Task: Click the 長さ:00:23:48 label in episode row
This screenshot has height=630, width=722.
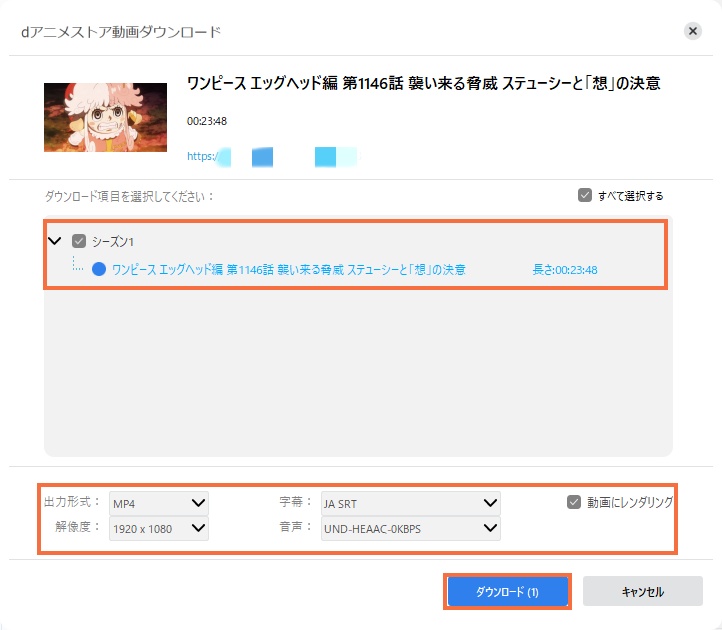Action: tap(564, 269)
